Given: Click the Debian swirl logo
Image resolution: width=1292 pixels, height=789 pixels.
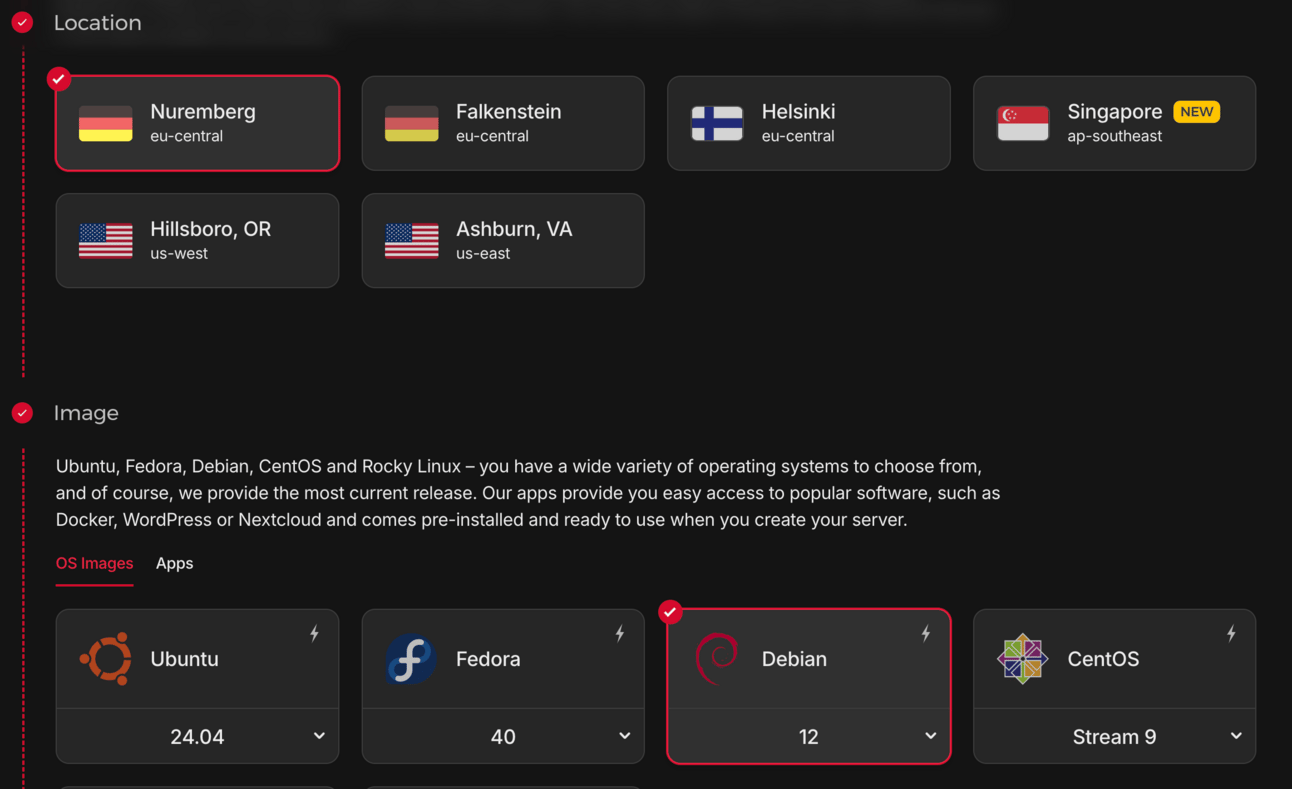Looking at the screenshot, I should click(x=717, y=658).
